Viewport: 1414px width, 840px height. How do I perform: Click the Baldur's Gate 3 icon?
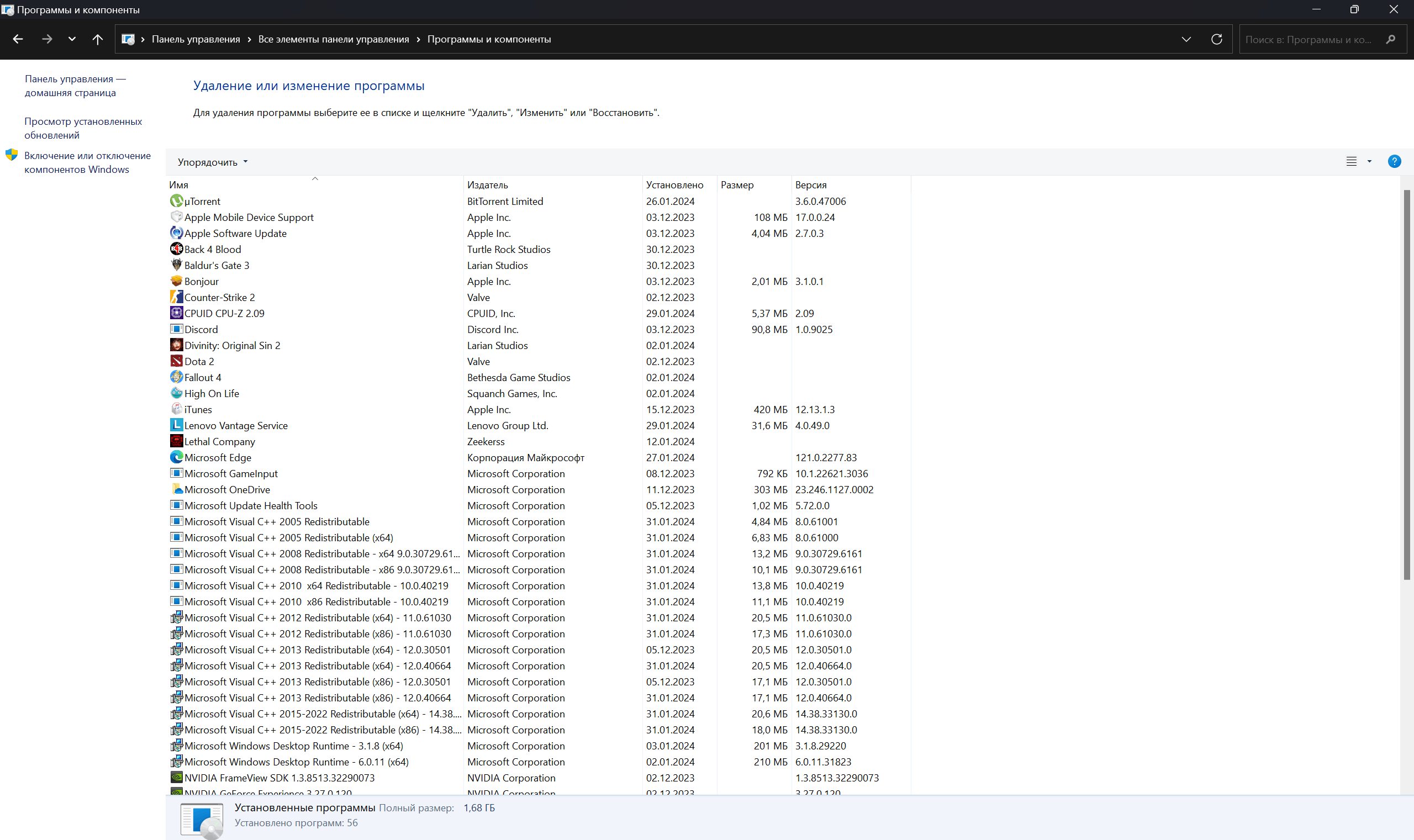pos(176,265)
